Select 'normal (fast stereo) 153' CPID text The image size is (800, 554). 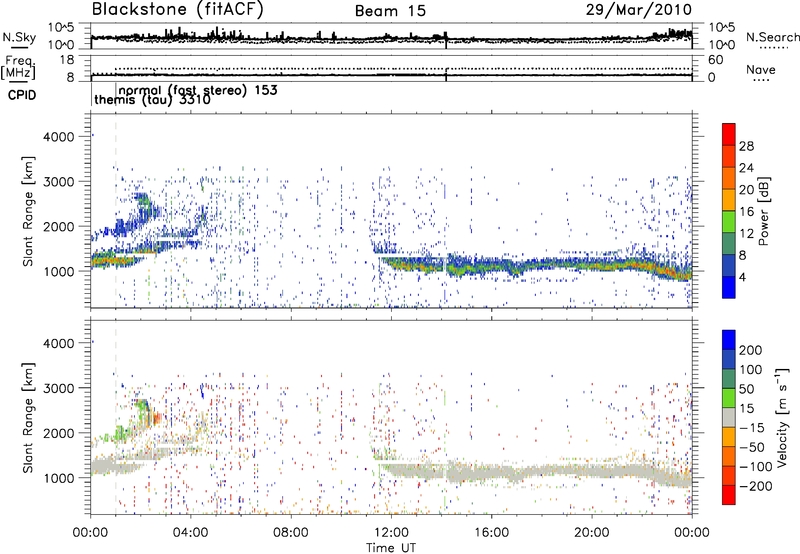click(198, 90)
